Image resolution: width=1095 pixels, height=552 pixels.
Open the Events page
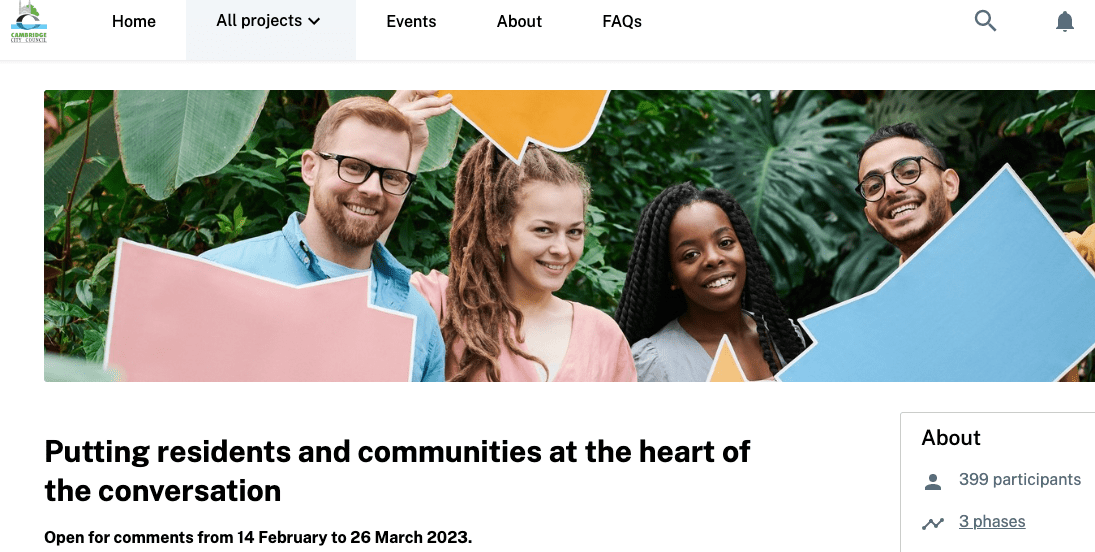pyautogui.click(x=411, y=22)
